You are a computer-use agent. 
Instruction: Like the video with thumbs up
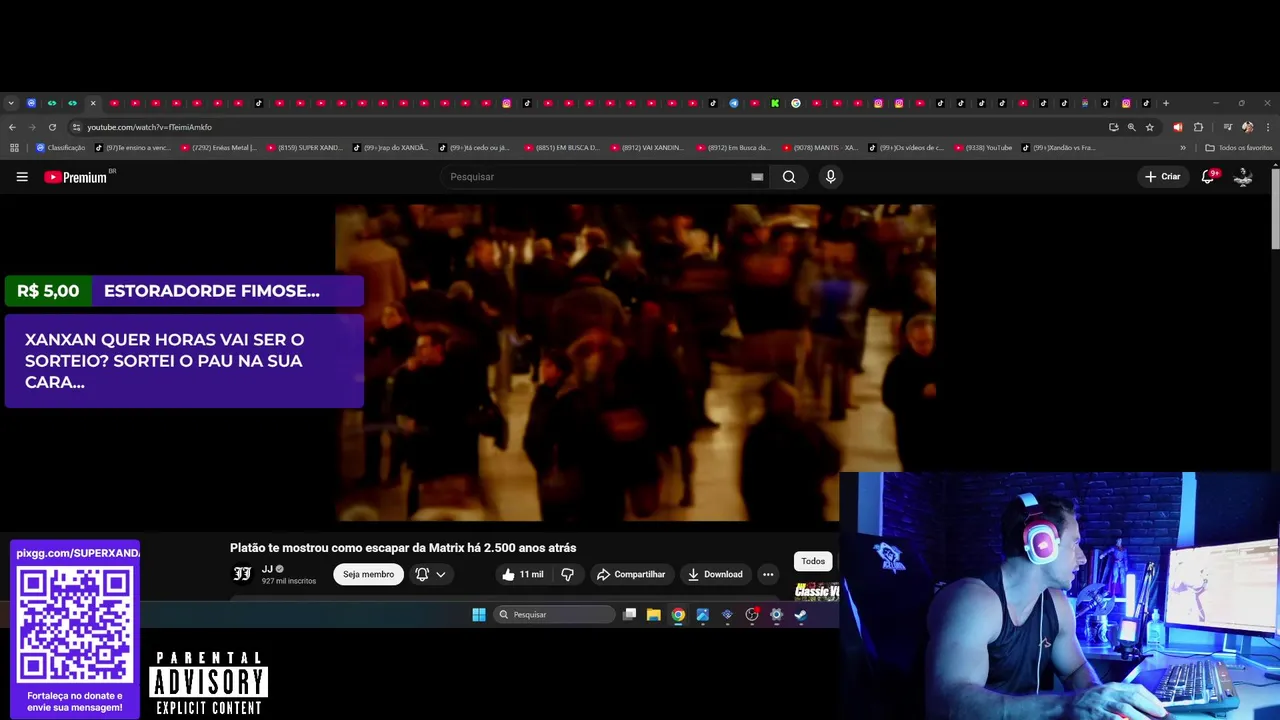(523, 574)
